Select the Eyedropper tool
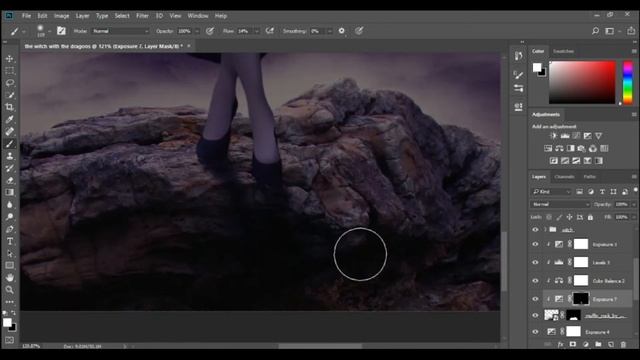This screenshot has height=360, width=640. (9, 119)
